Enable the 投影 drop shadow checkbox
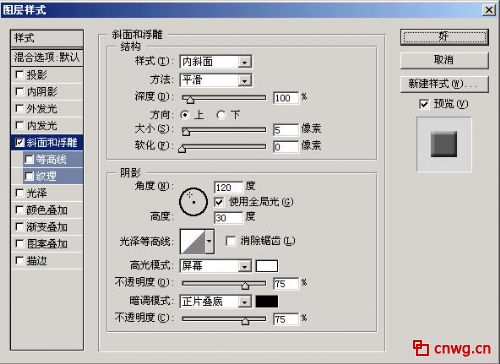Viewport: 500px width, 364px height. pyautogui.click(x=20, y=75)
